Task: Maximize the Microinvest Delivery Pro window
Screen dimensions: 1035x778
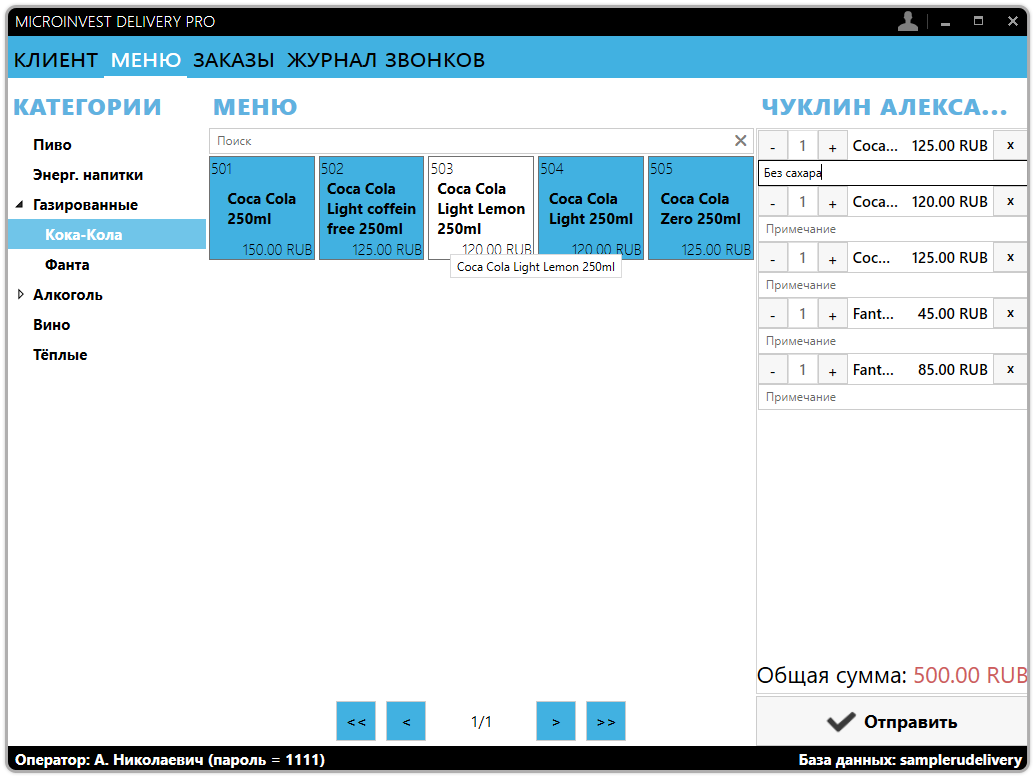Action: click(978, 22)
